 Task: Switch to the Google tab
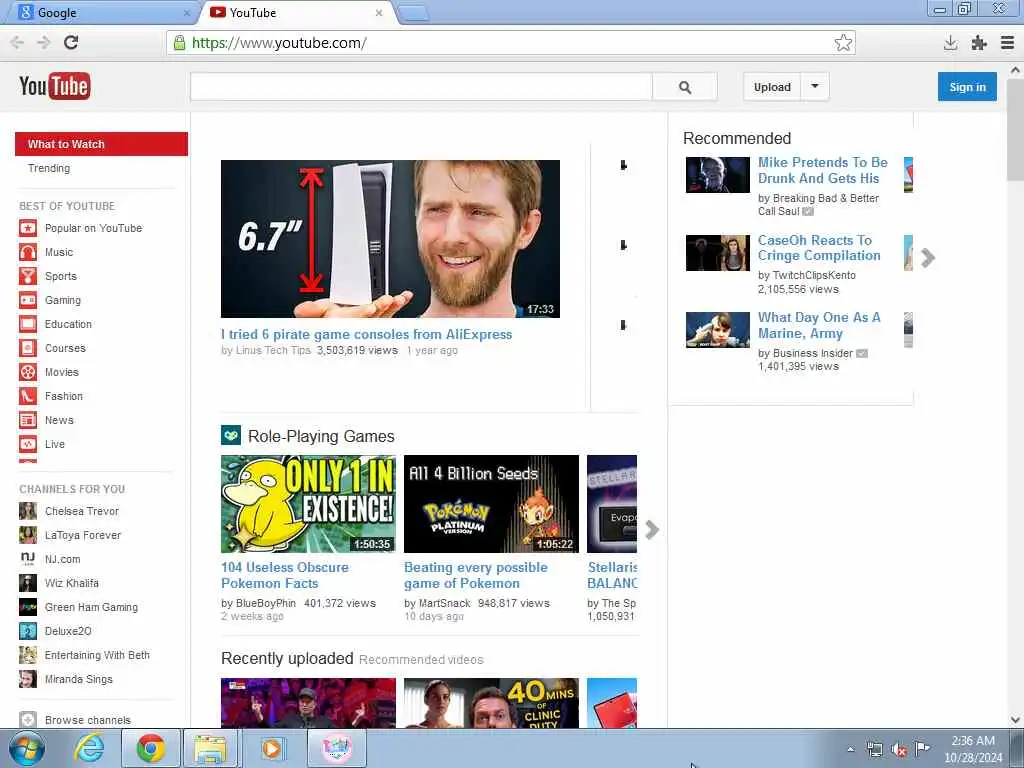tap(102, 12)
